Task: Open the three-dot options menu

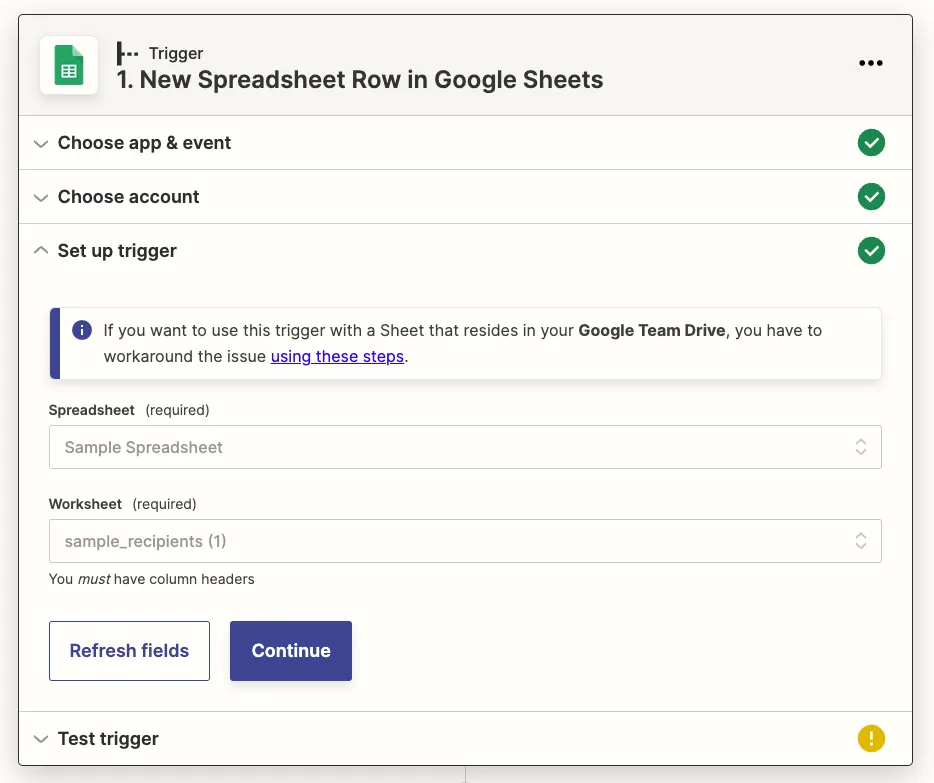Action: [871, 63]
